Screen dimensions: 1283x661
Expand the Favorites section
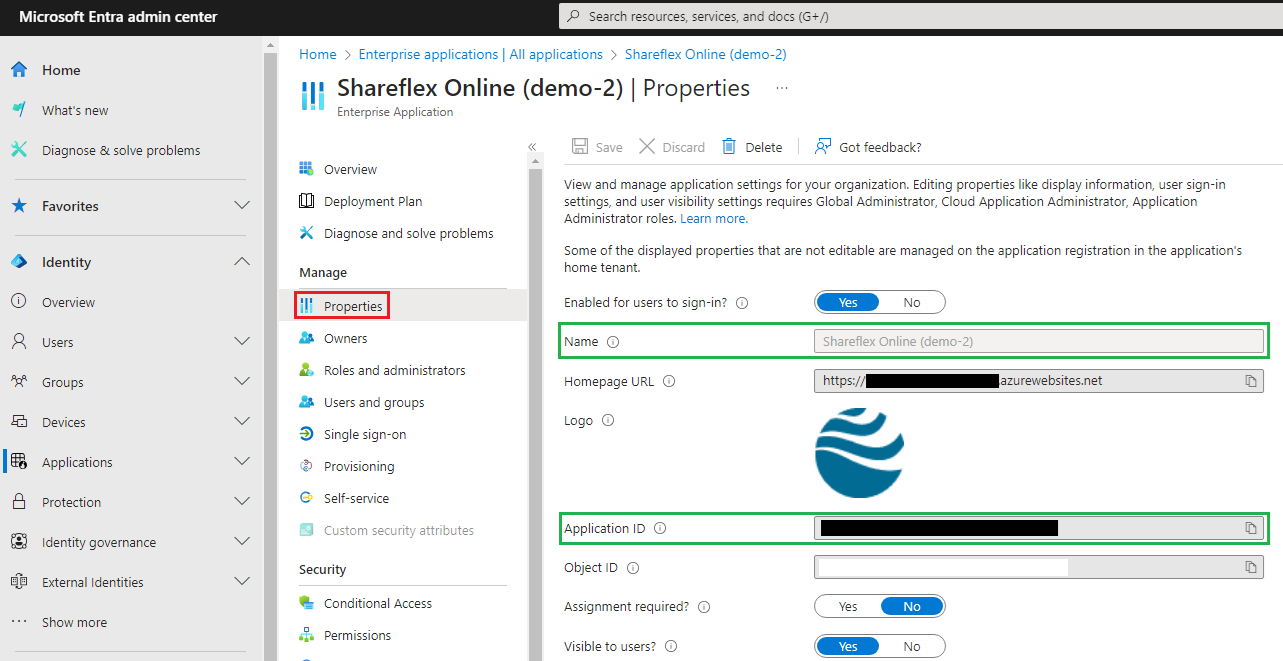tap(241, 206)
